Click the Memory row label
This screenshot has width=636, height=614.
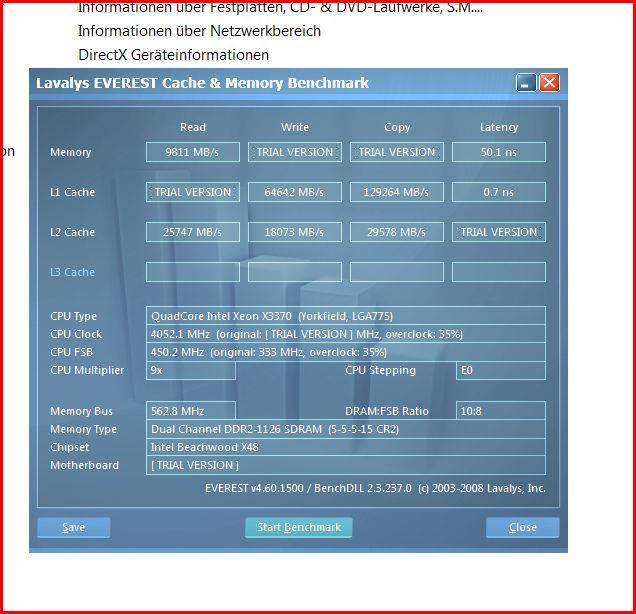pyautogui.click(x=71, y=152)
